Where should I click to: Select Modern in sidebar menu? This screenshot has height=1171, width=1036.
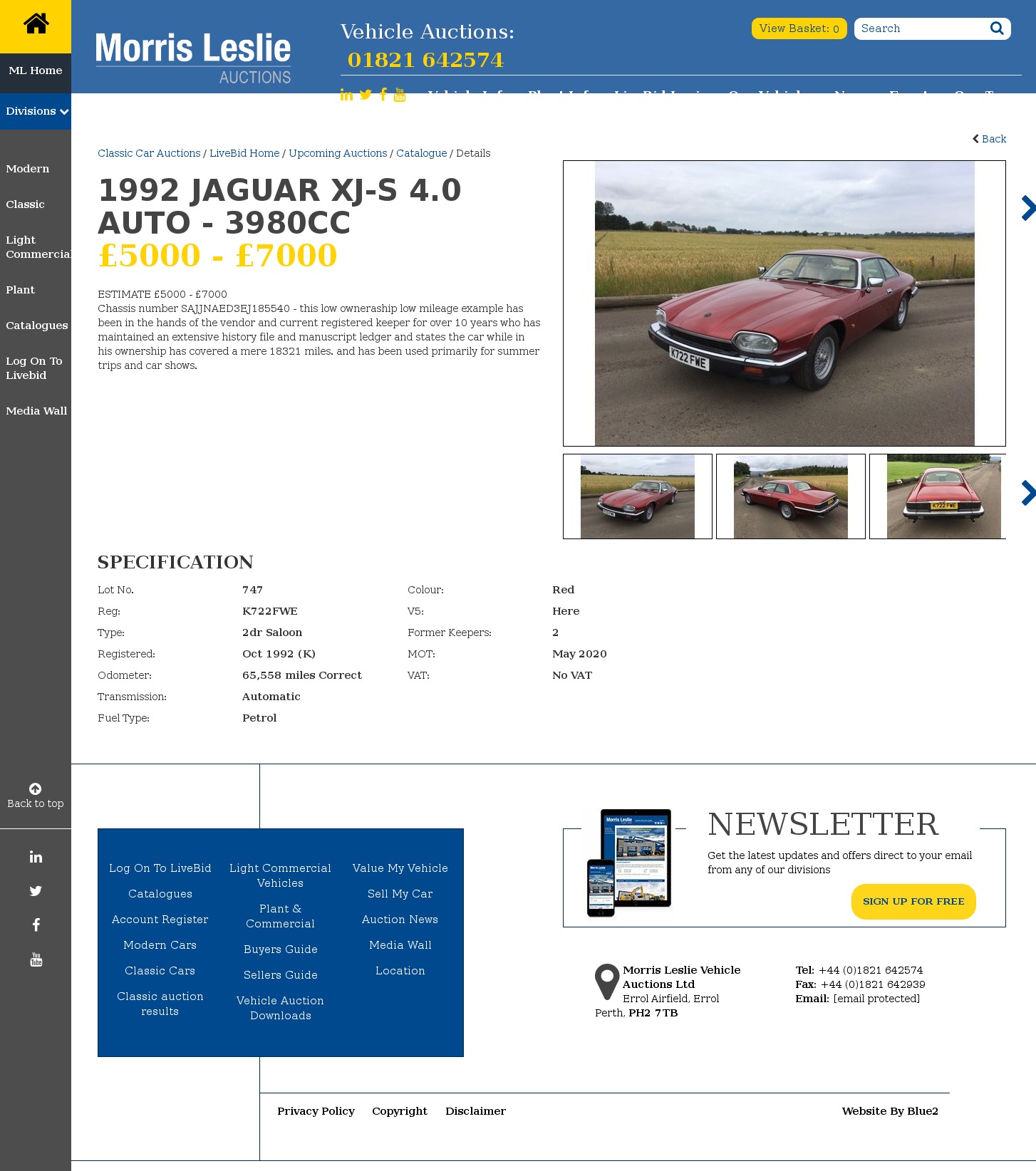click(x=28, y=169)
